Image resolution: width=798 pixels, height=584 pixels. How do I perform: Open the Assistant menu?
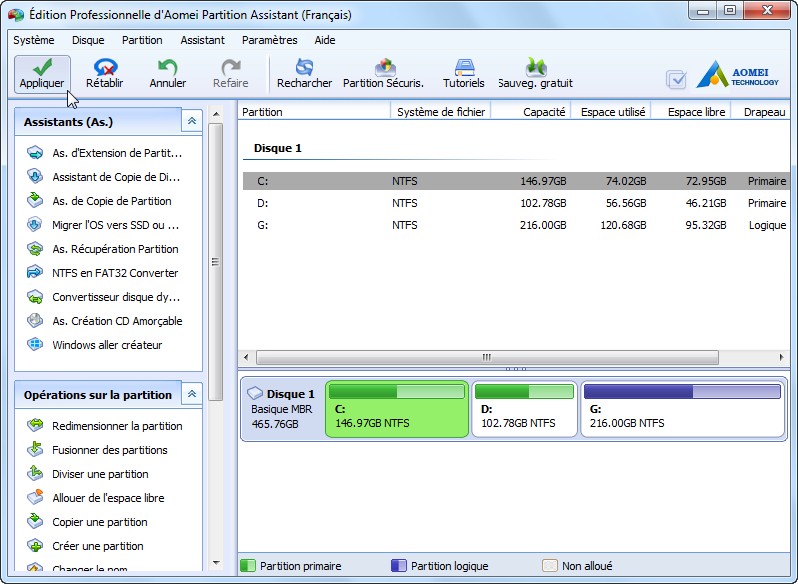(x=203, y=40)
